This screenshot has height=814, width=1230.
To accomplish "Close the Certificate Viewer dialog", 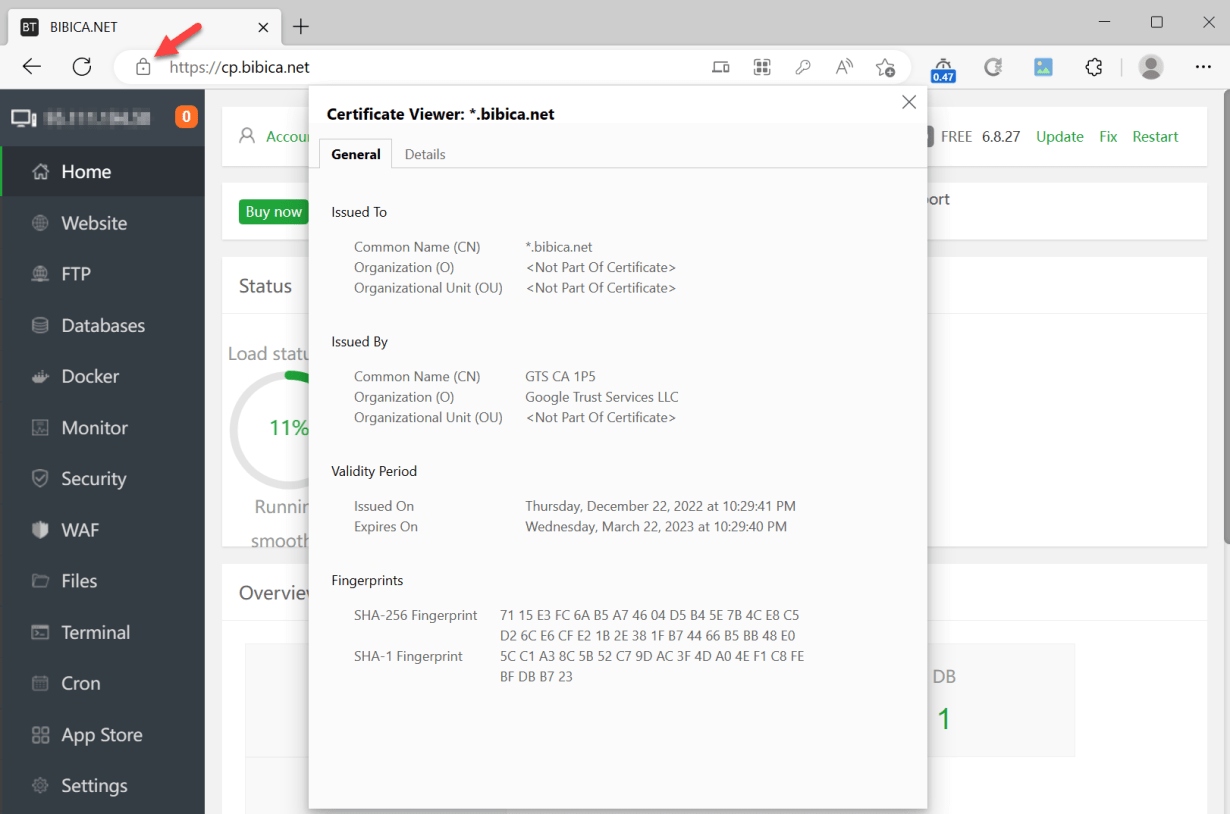I will coord(909,102).
